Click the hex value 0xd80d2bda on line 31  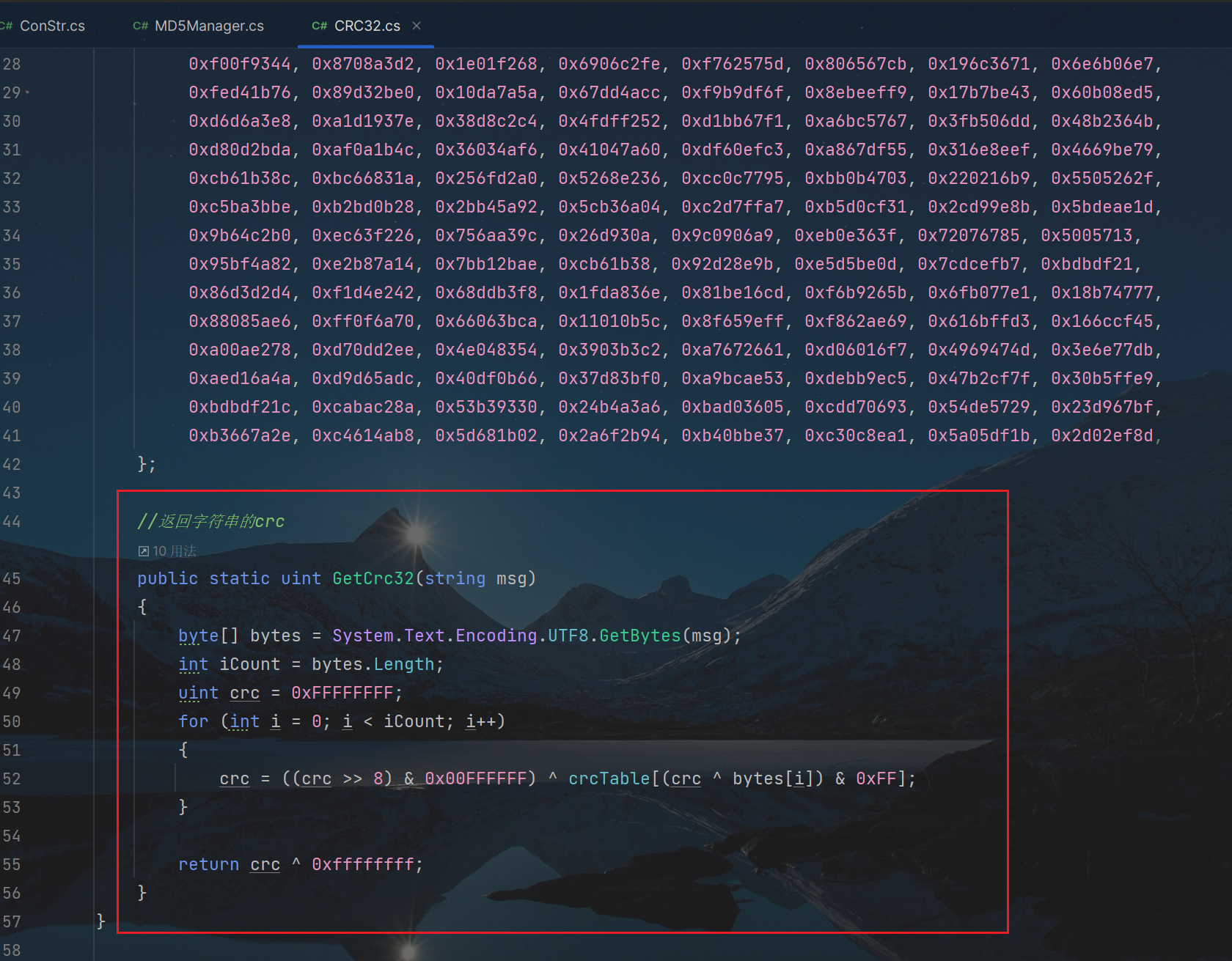pyautogui.click(x=240, y=150)
